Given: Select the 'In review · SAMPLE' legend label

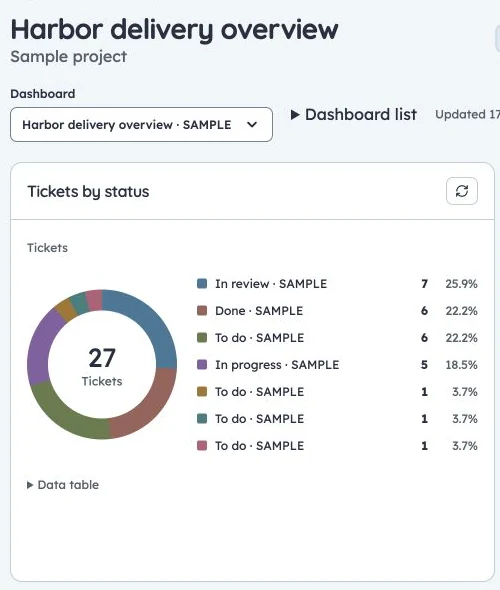Looking at the screenshot, I should pos(271,284).
